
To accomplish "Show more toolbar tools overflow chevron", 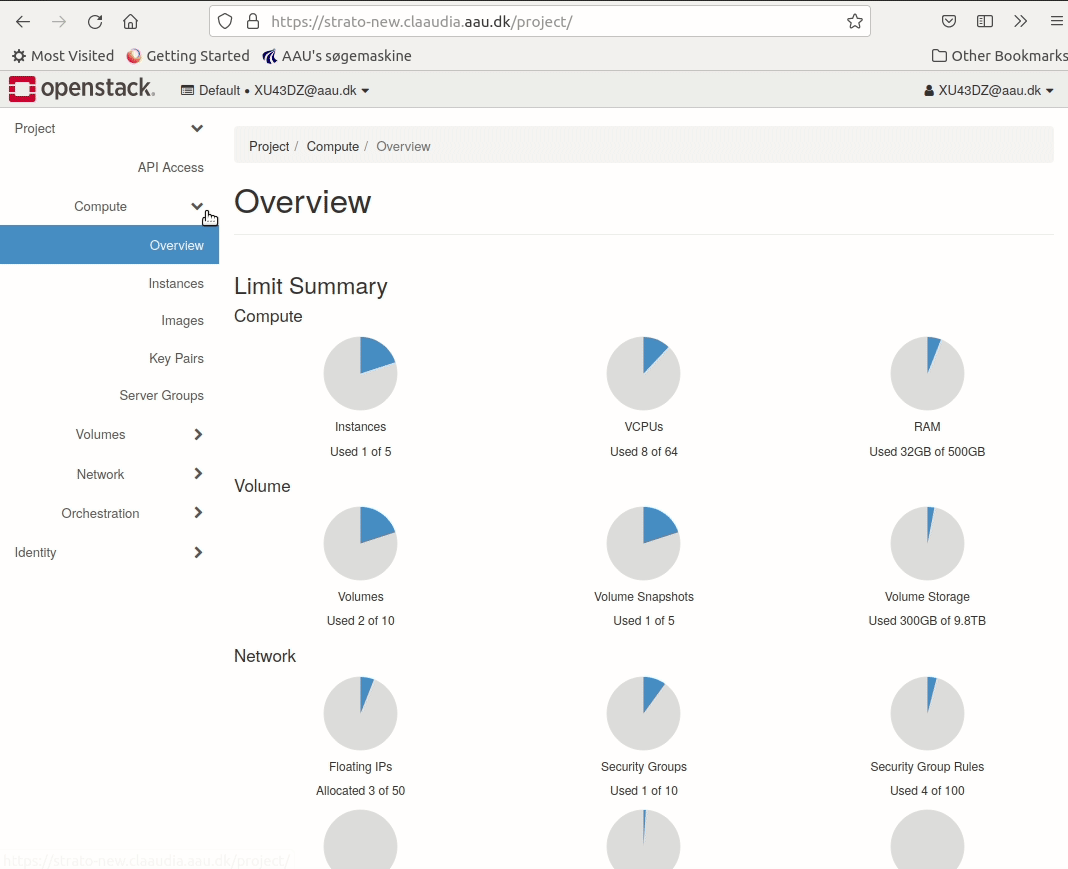I will point(1020,21).
